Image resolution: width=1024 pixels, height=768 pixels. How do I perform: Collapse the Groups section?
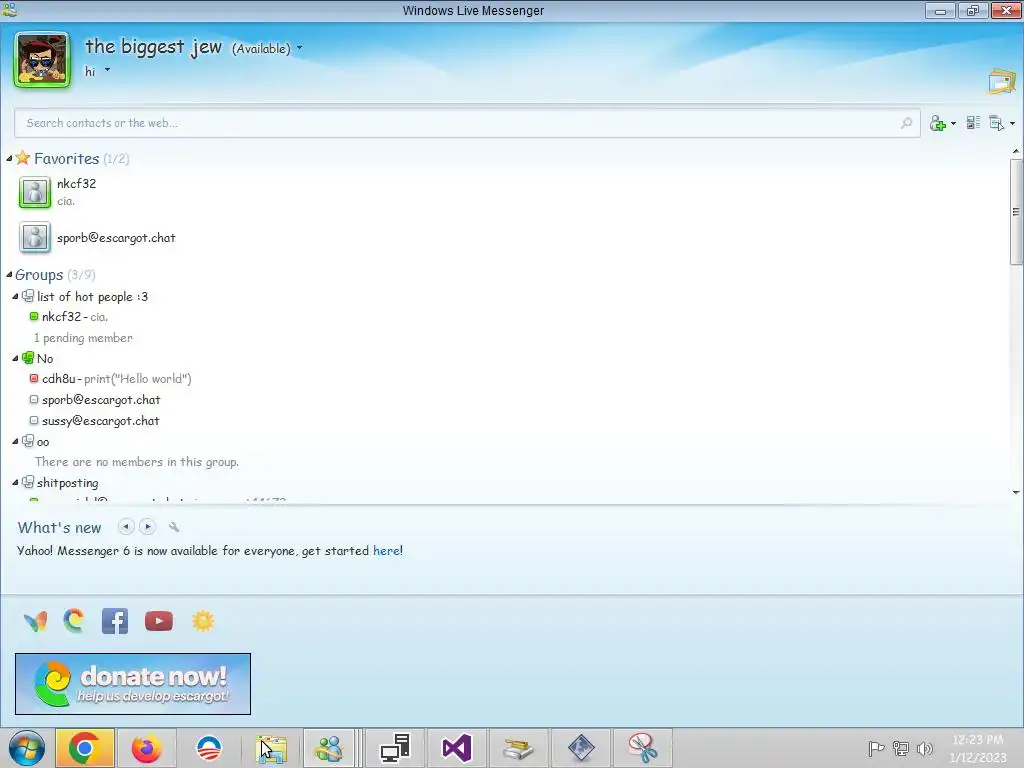[x=9, y=275]
